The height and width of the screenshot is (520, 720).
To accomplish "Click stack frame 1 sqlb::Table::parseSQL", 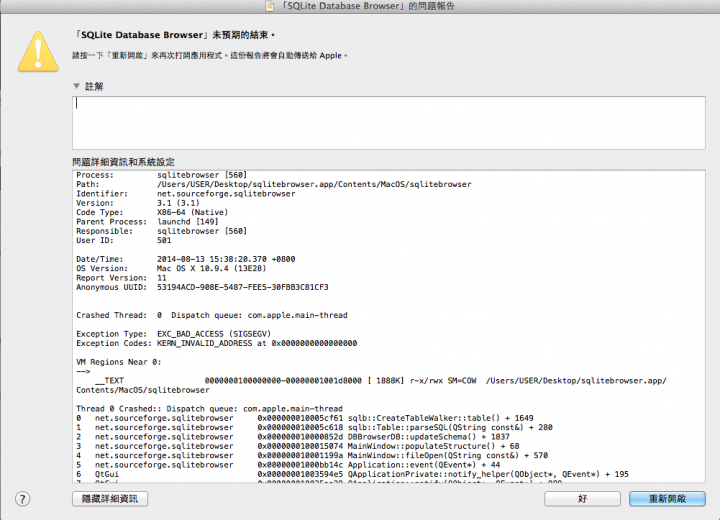I will 315,427.
